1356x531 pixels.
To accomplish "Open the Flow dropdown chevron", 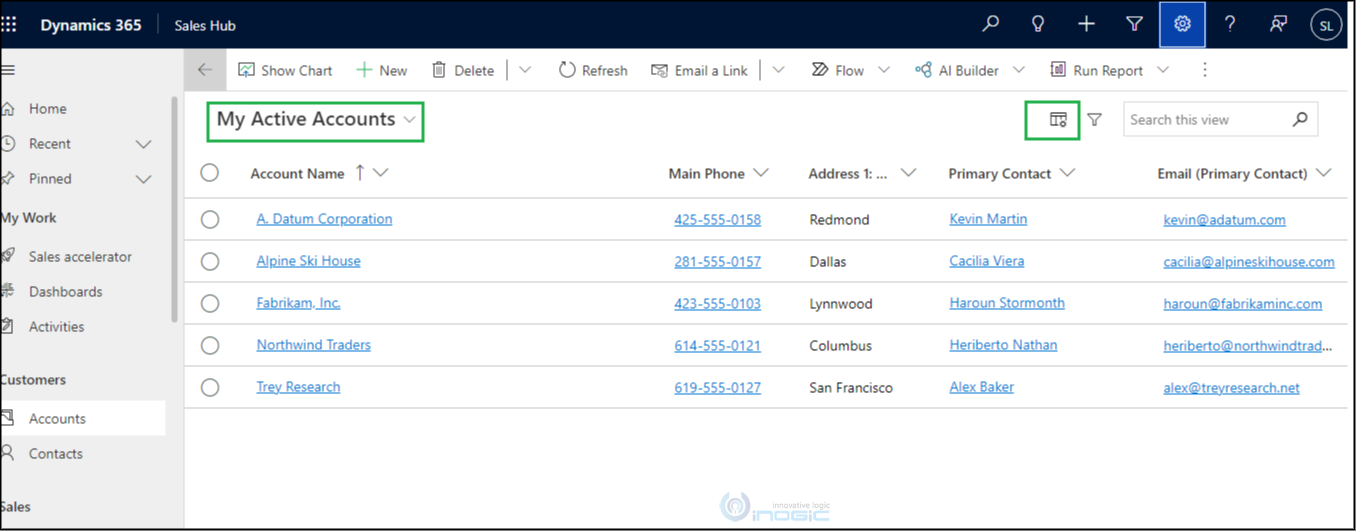I will coord(884,70).
